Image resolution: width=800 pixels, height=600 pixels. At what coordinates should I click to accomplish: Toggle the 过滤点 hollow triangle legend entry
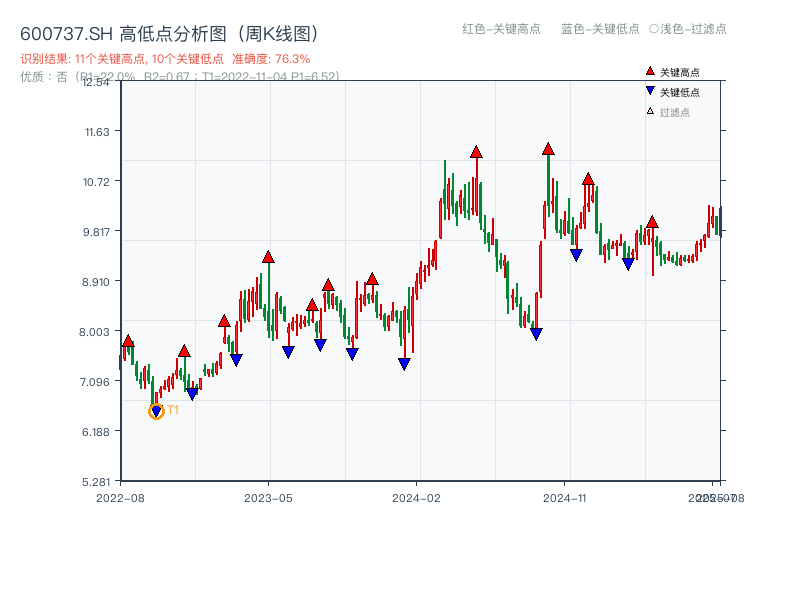point(668,112)
